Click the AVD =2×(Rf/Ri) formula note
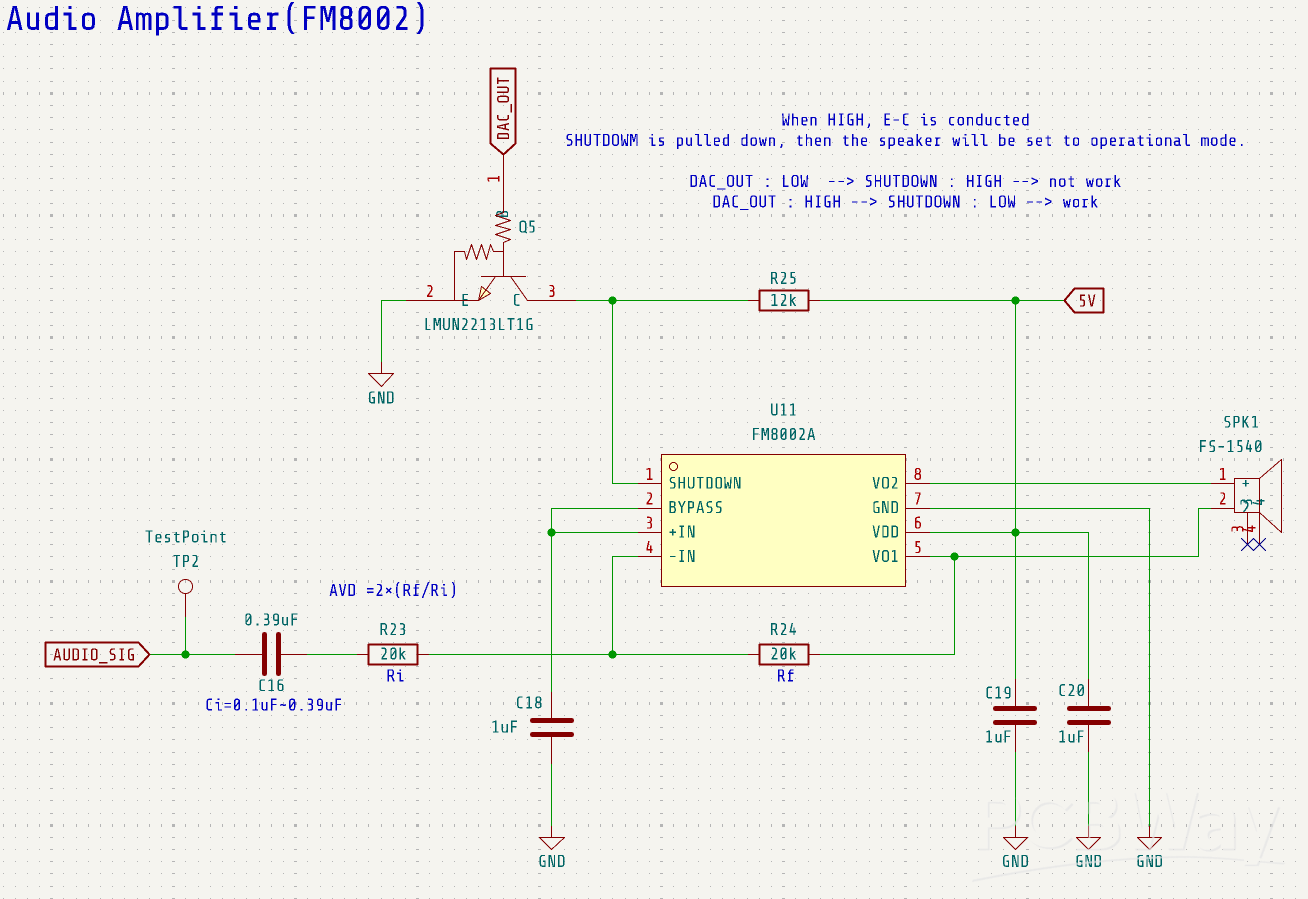This screenshot has height=899, width=1308. click(393, 591)
